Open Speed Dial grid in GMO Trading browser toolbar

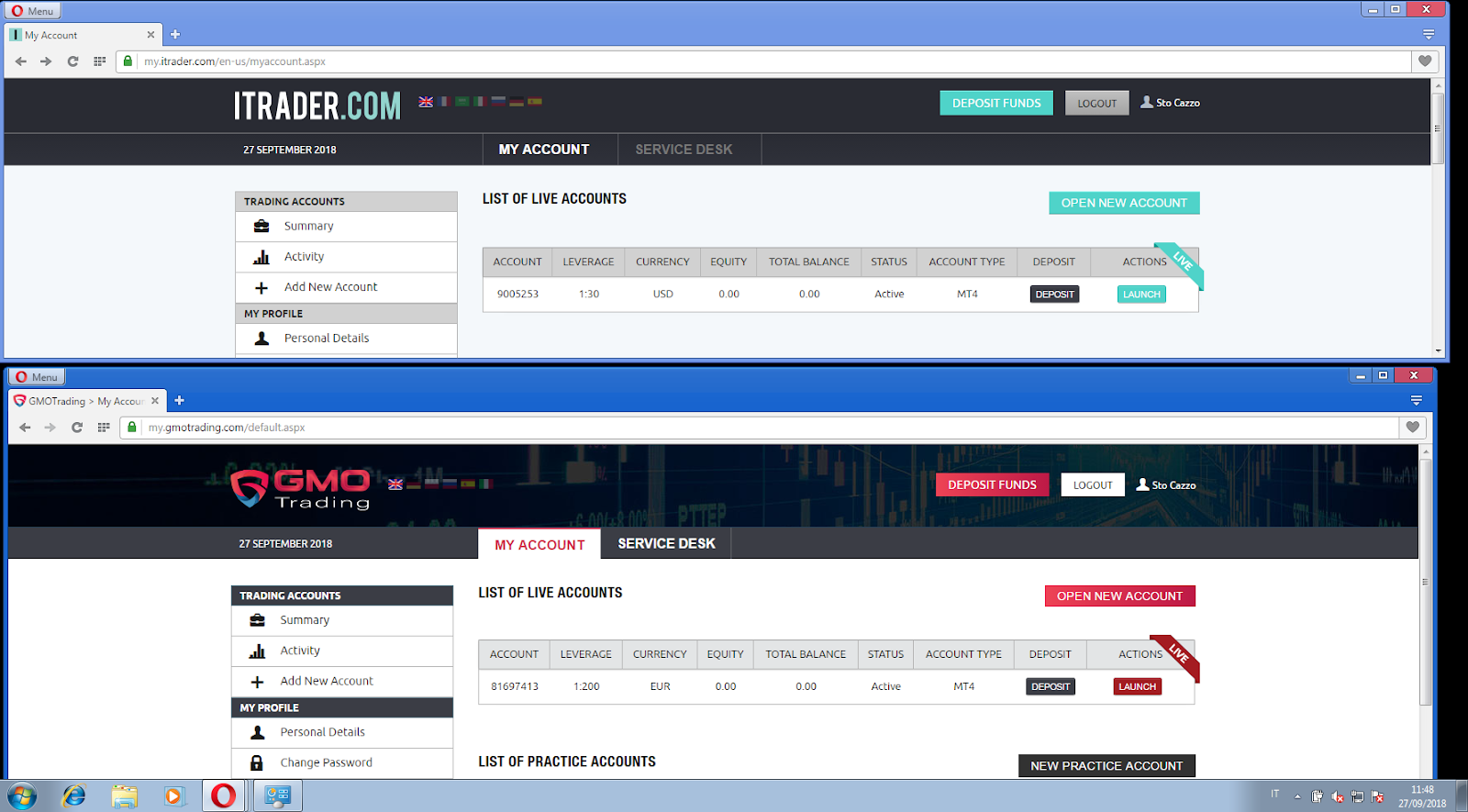pos(104,428)
